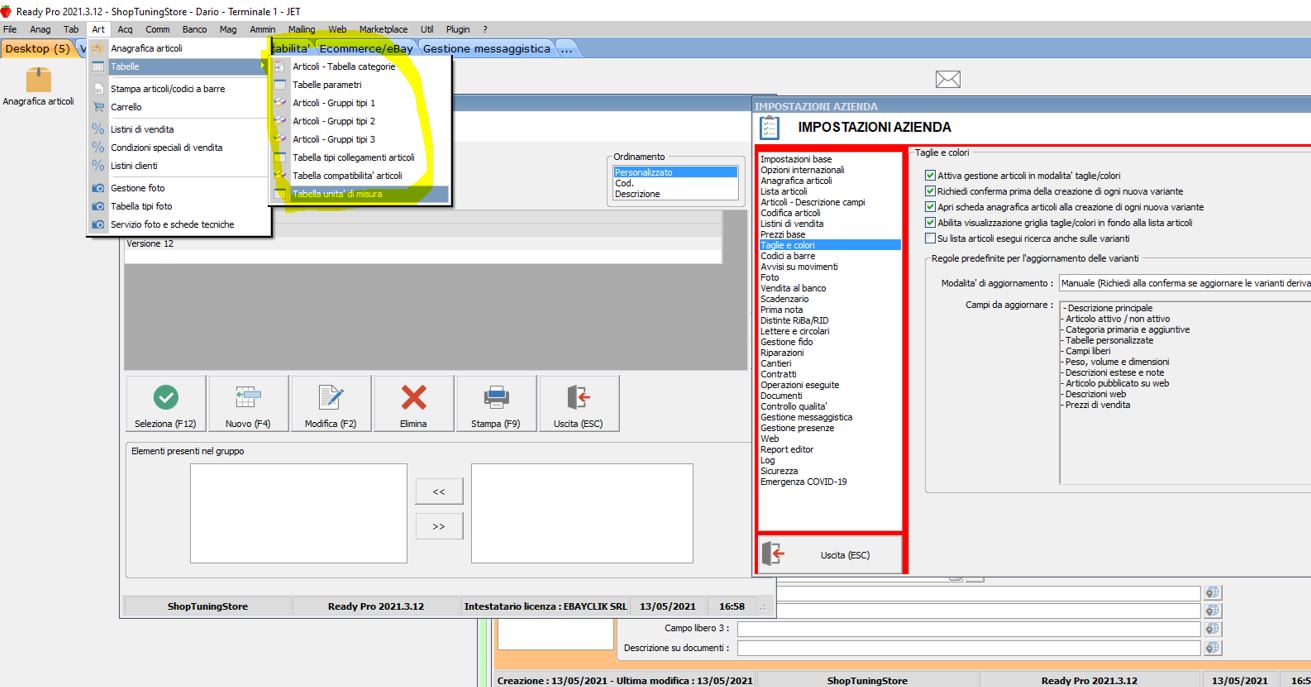Screen dimensions: 1311x687
Task: Click the Stampa (F9) printer icon
Action: point(496,398)
